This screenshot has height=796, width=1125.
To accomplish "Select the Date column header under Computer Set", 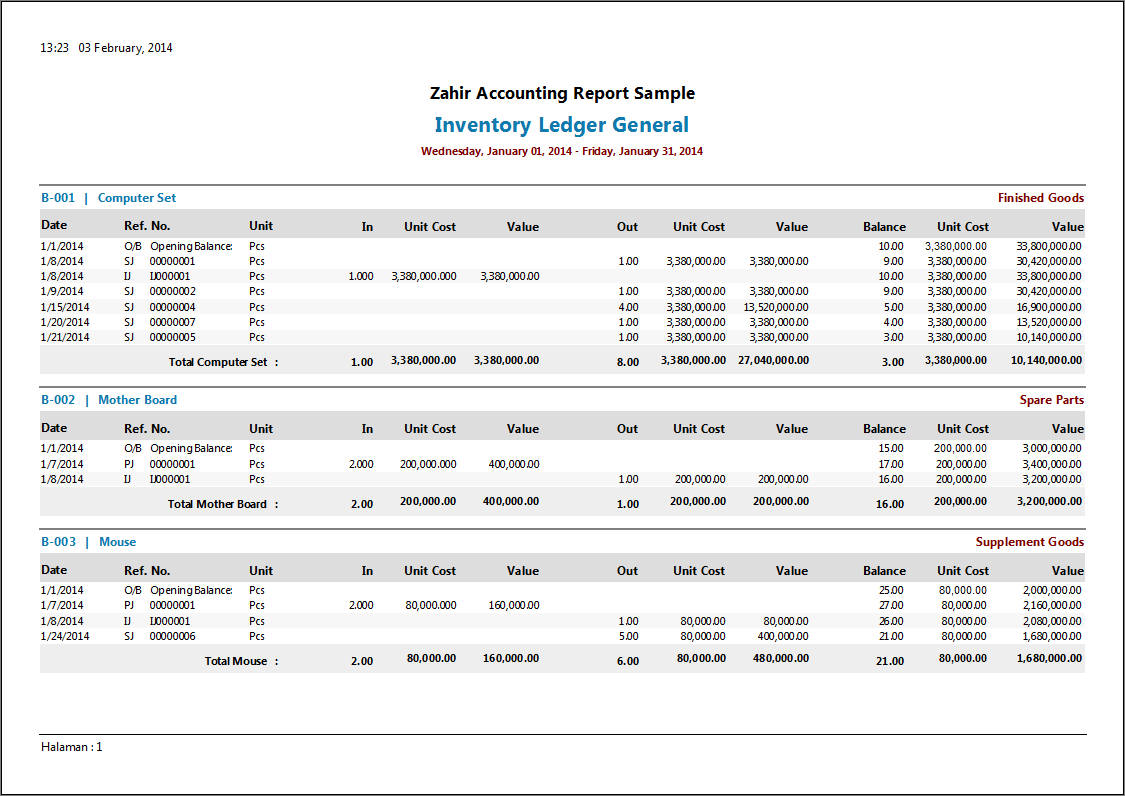I will pos(54,225).
